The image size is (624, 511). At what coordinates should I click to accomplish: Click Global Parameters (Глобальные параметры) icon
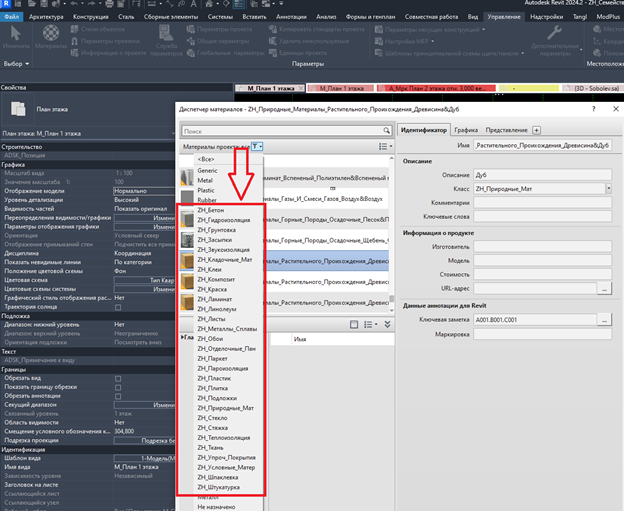pyautogui.click(x=191, y=53)
